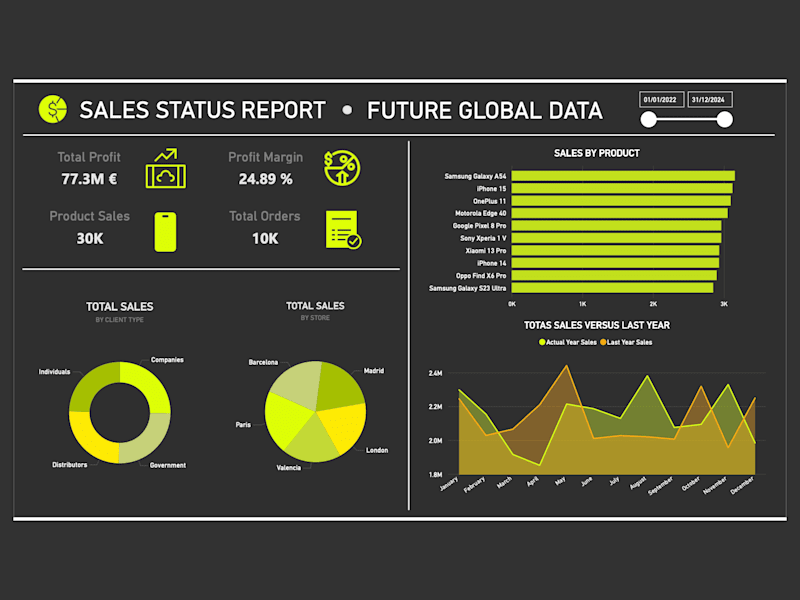Screen dimensions: 800x600
Task: Click the 2.4M y-axis label
Action: click(x=435, y=373)
